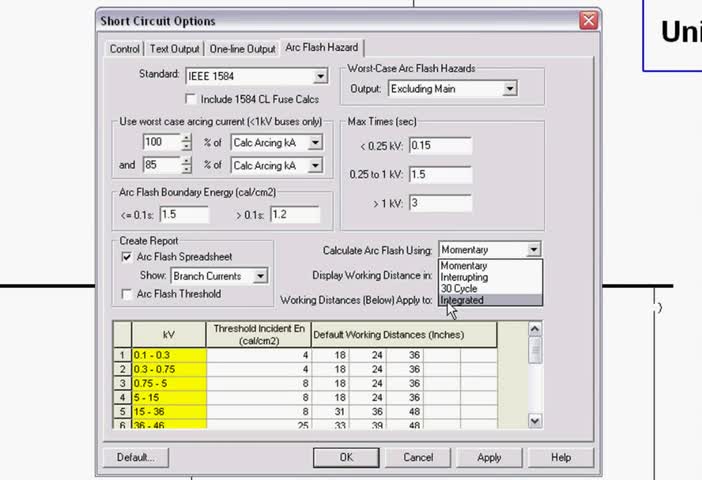Decrease the 85 percent spinner value
This screenshot has width=702, height=480.
(x=187, y=169)
